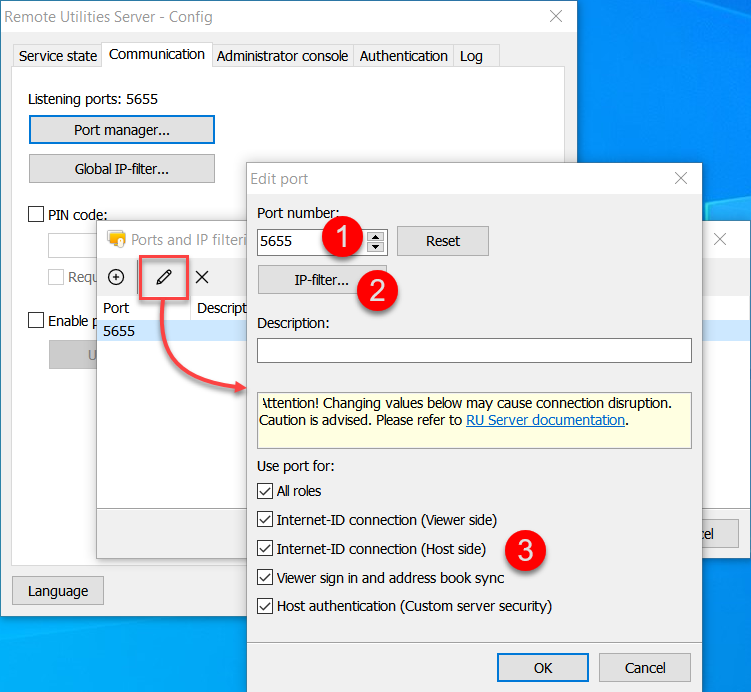Increase port number with up arrow
751x692 pixels.
tap(376, 236)
